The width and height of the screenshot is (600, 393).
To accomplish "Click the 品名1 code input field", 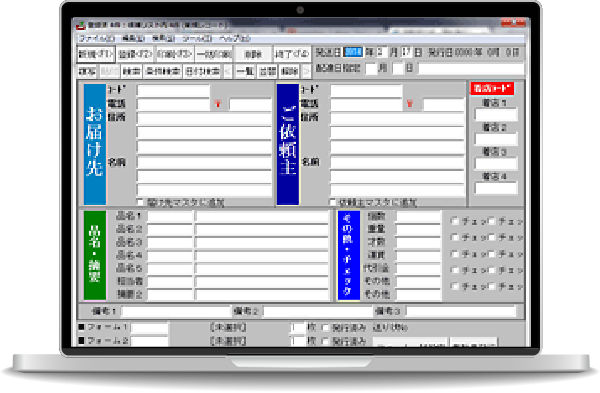I will click(x=170, y=217).
